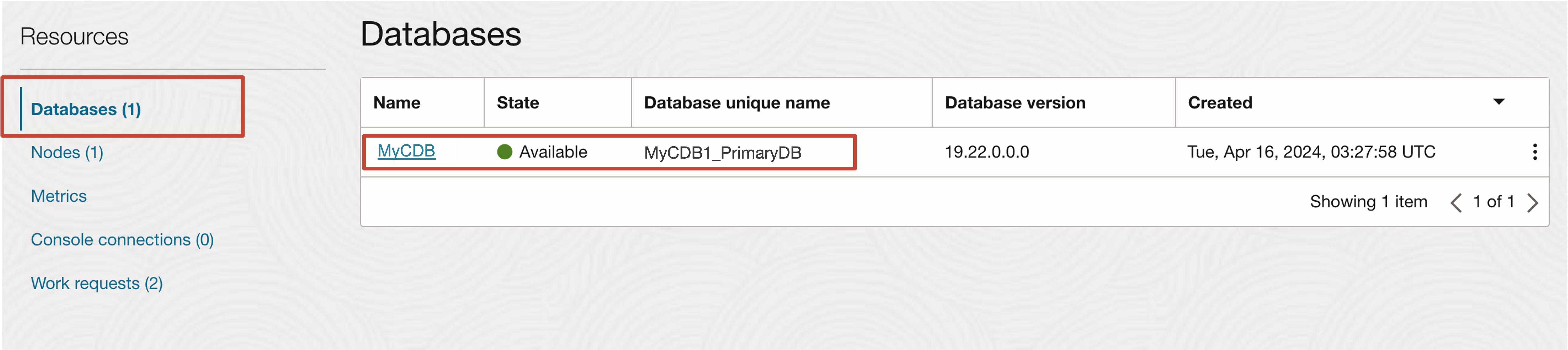Click the green Available status indicator
Viewport: 1568px width, 350px height.
coord(505,152)
